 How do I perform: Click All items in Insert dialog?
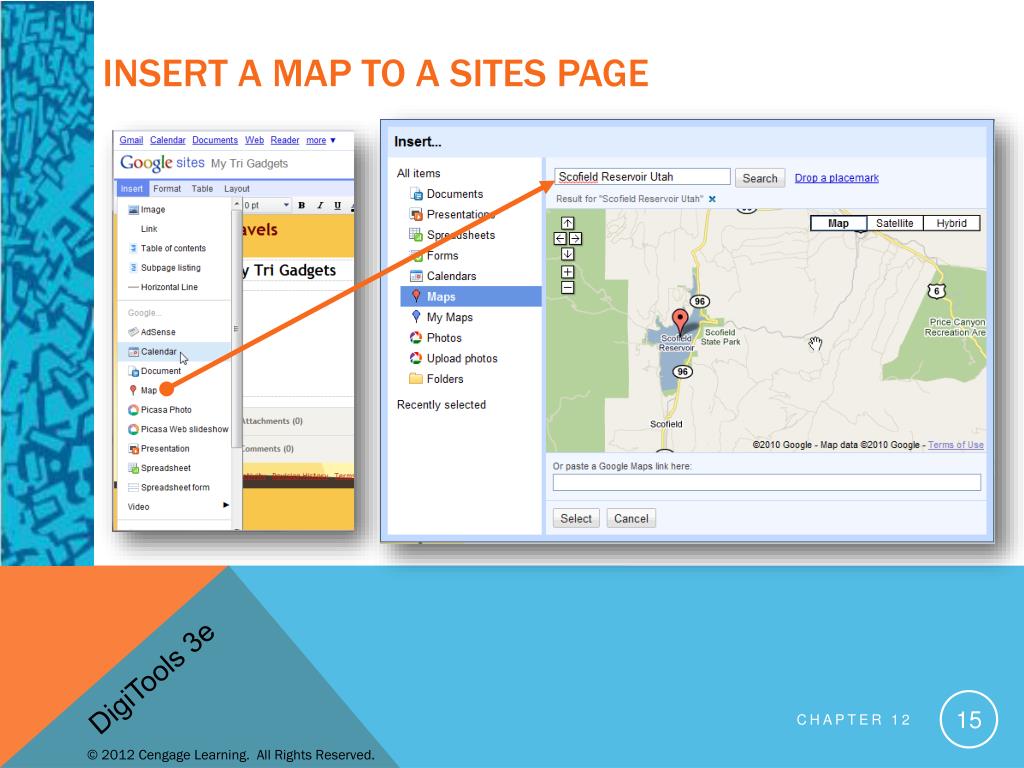point(419,173)
